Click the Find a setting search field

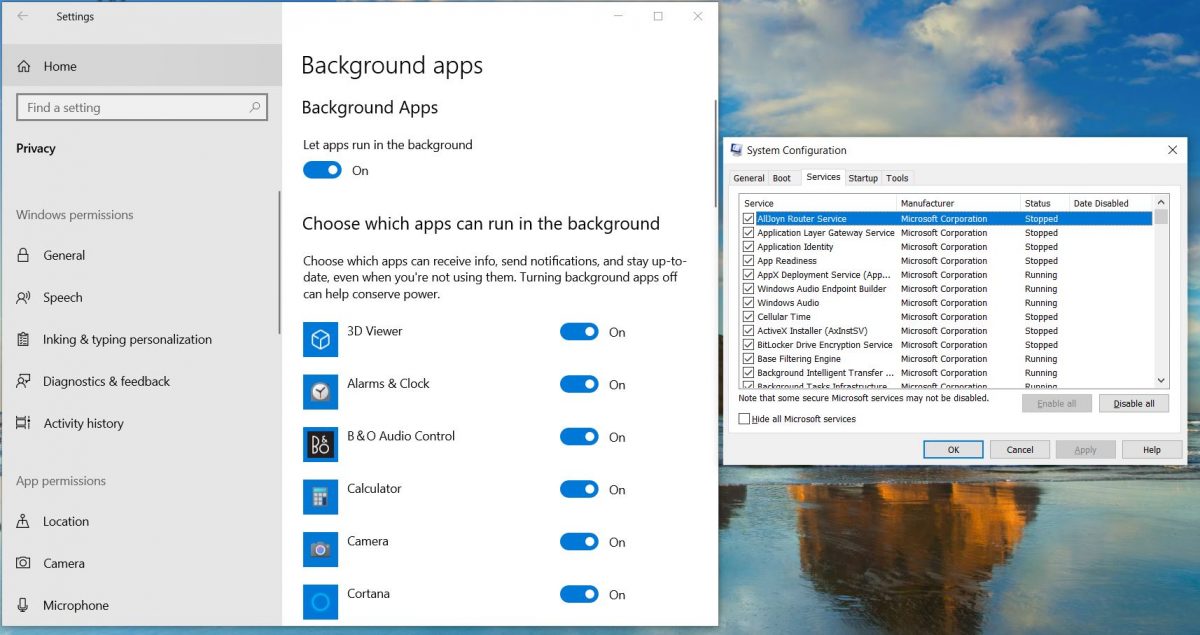coord(142,107)
